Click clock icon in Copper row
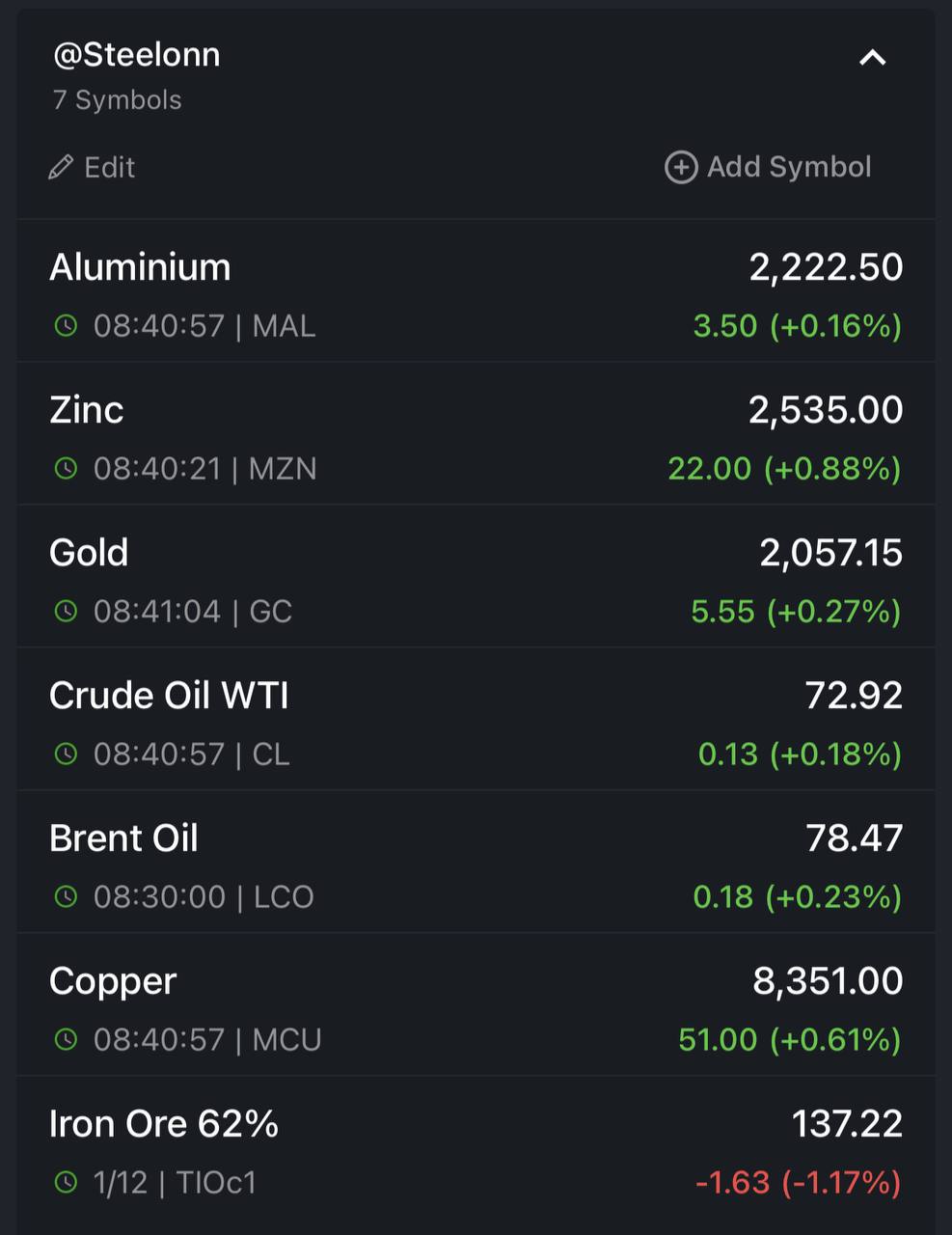 tap(66, 1040)
